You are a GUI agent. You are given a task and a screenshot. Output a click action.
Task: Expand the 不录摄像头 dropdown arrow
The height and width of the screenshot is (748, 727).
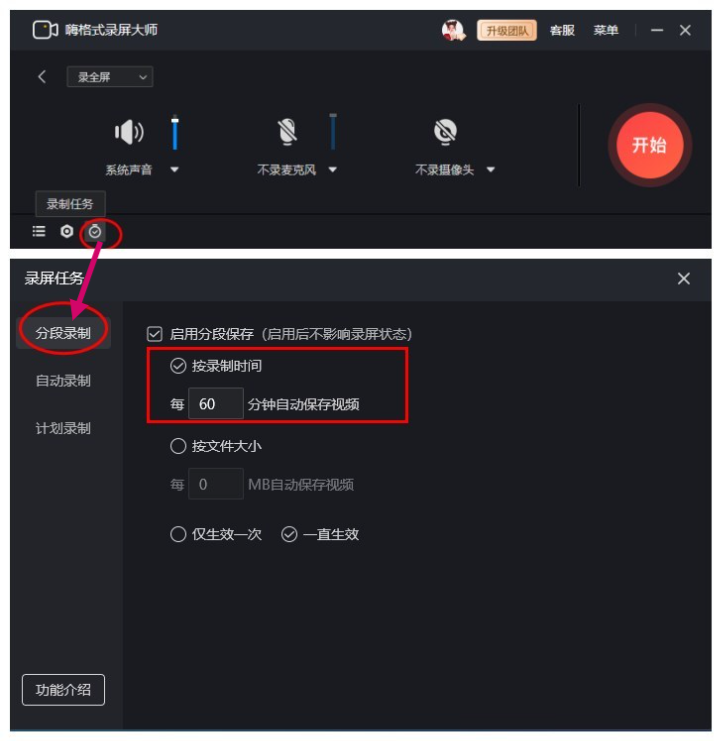click(x=491, y=169)
